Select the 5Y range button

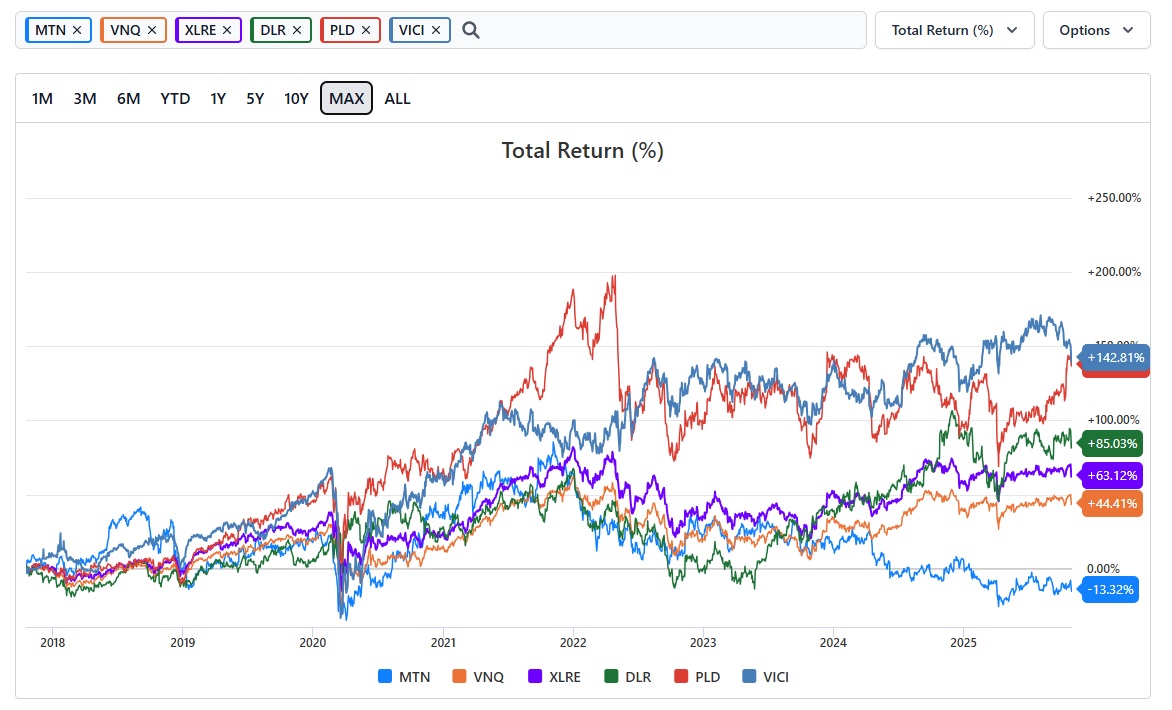255,98
